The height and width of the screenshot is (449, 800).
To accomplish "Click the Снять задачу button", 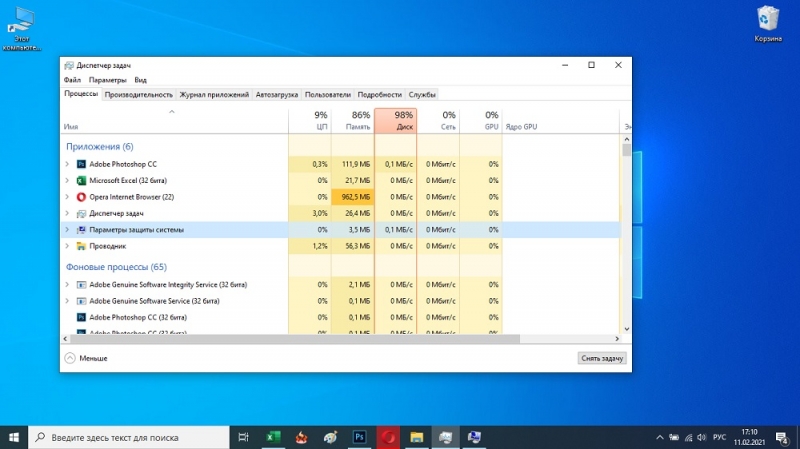I will coord(602,358).
